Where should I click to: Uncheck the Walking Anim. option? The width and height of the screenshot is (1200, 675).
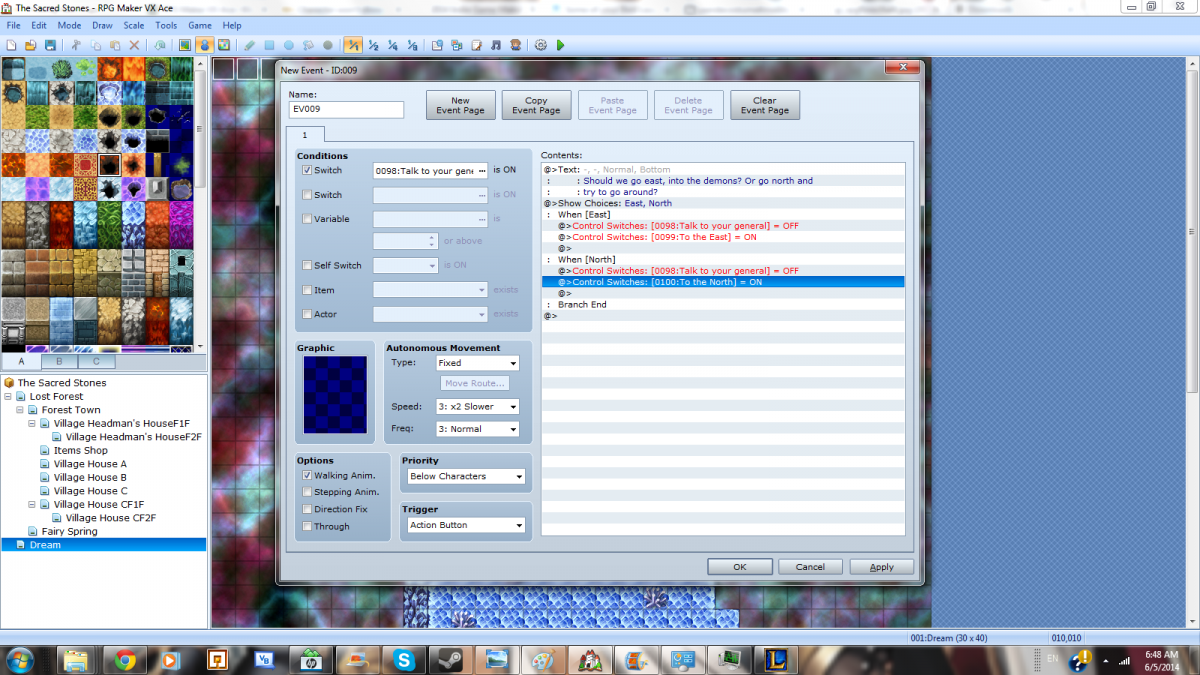tap(307, 476)
